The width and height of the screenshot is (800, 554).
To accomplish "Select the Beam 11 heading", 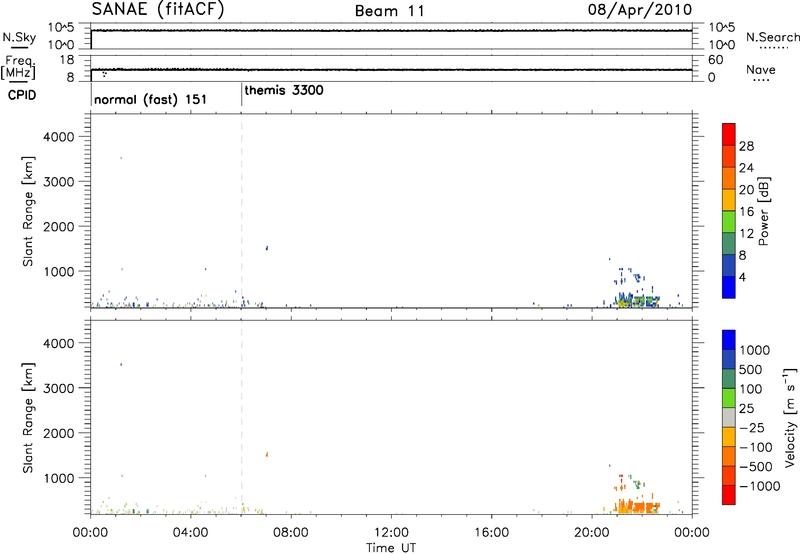I will (x=390, y=11).
